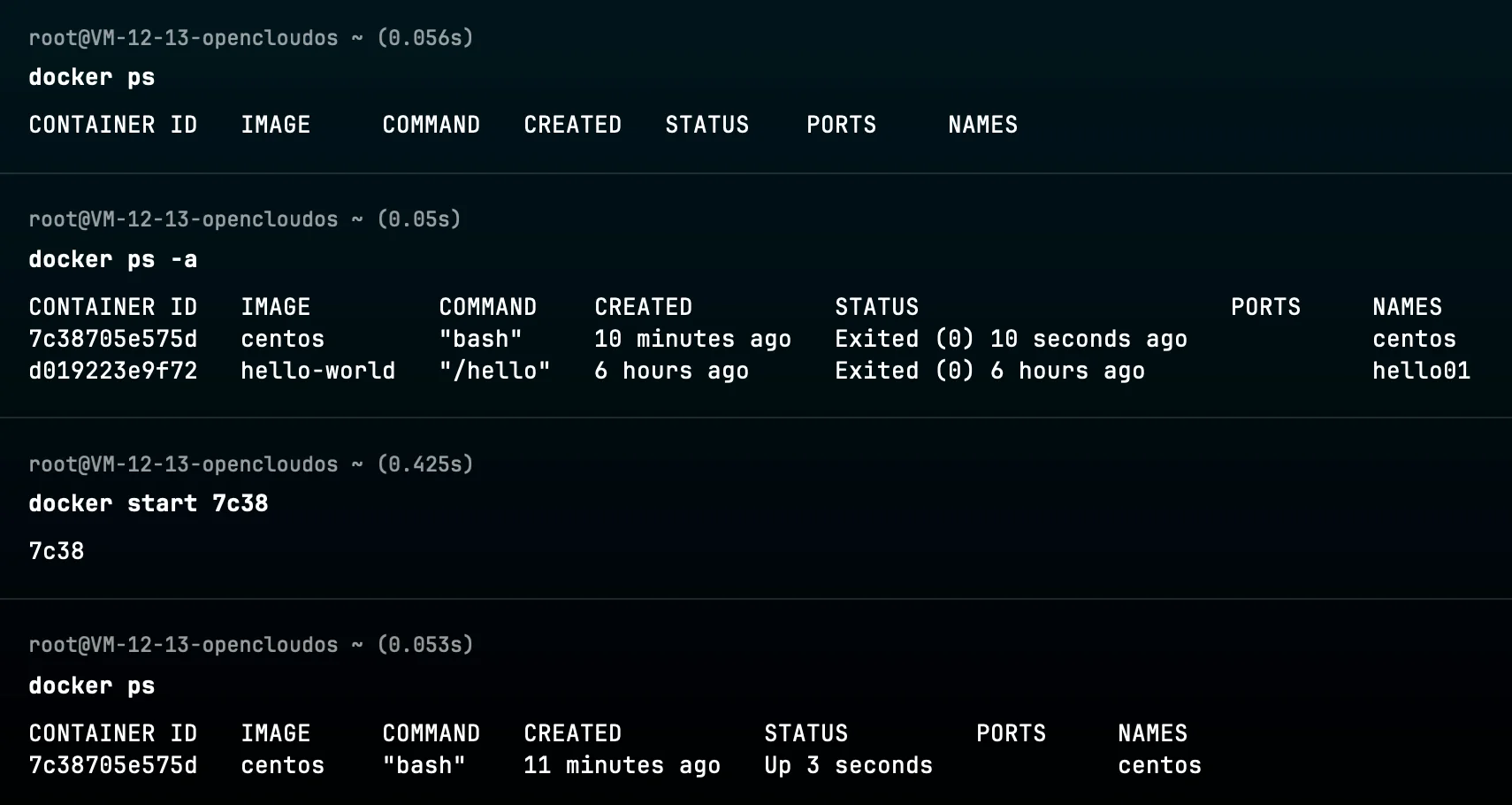
Task: Select the prompt line showing (0.053s)
Action: tap(250, 645)
